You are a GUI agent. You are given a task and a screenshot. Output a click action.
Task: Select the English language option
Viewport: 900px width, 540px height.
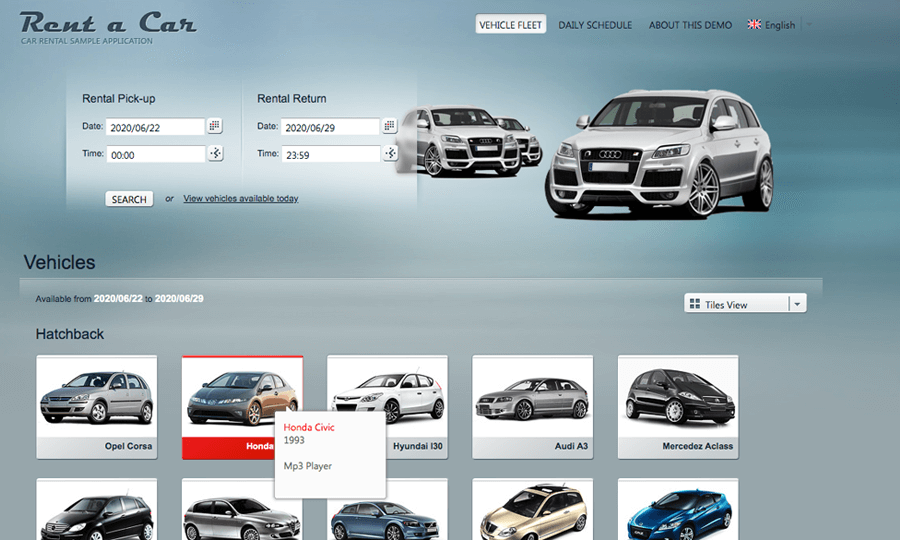point(779,25)
